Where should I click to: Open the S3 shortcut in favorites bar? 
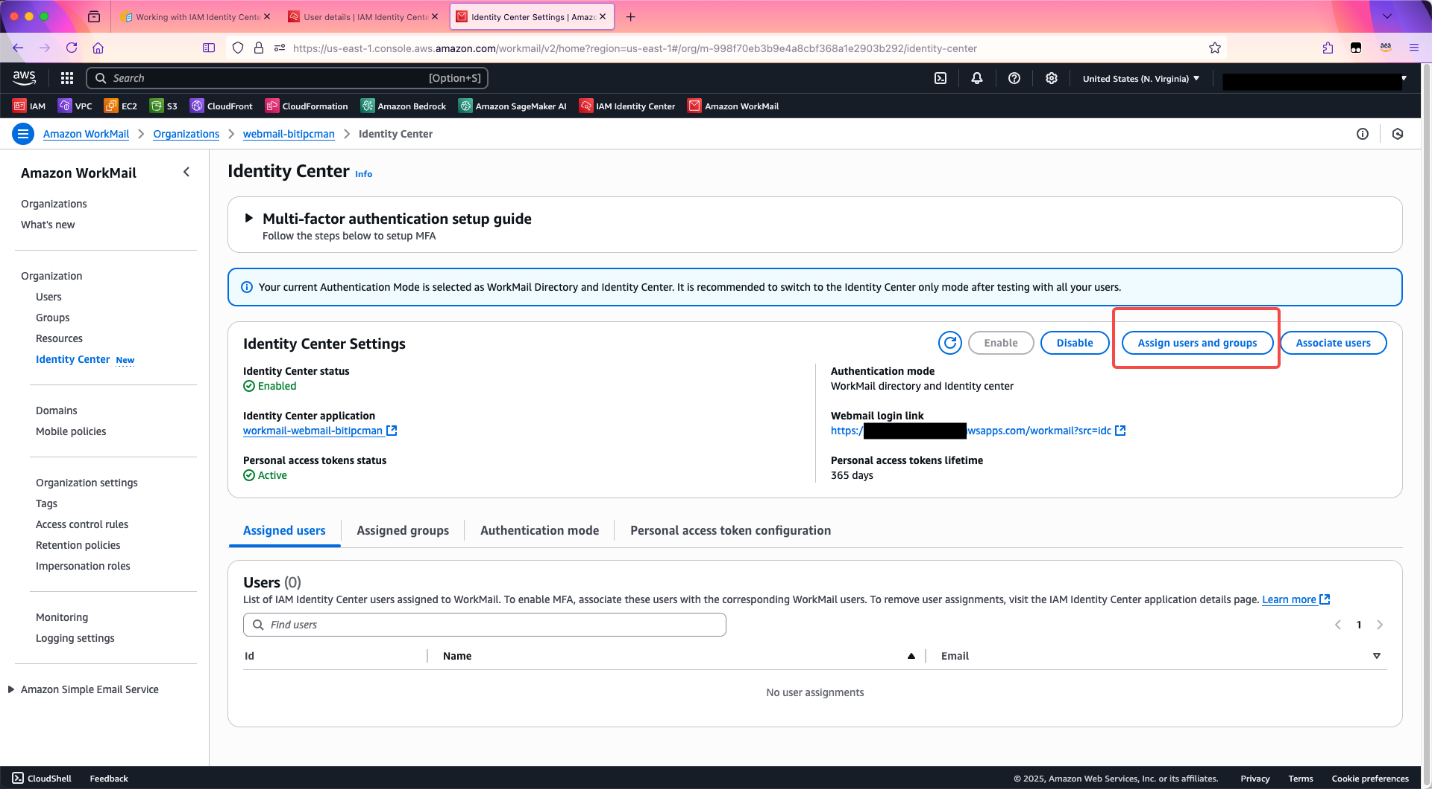(x=164, y=106)
